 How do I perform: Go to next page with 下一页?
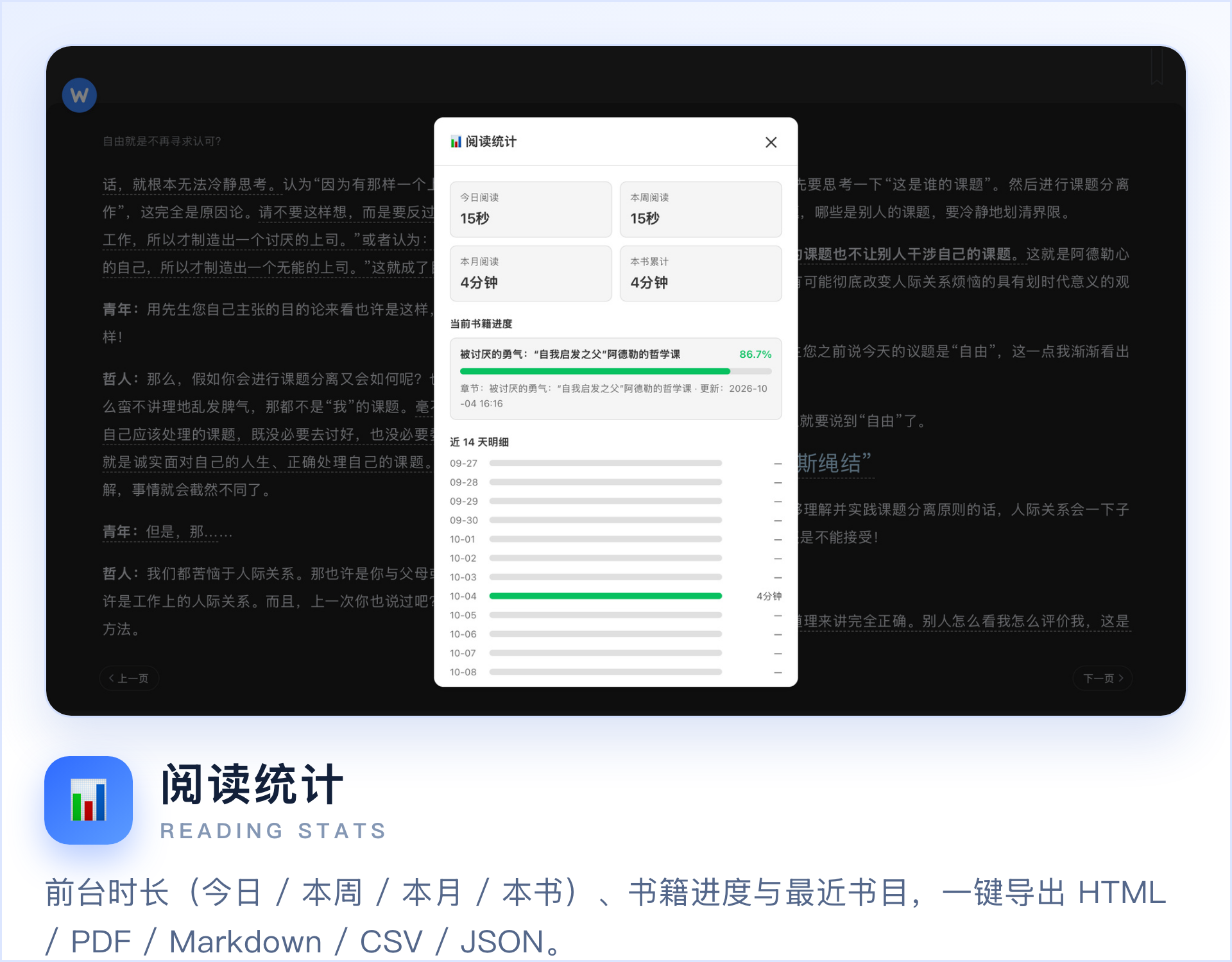1102,678
